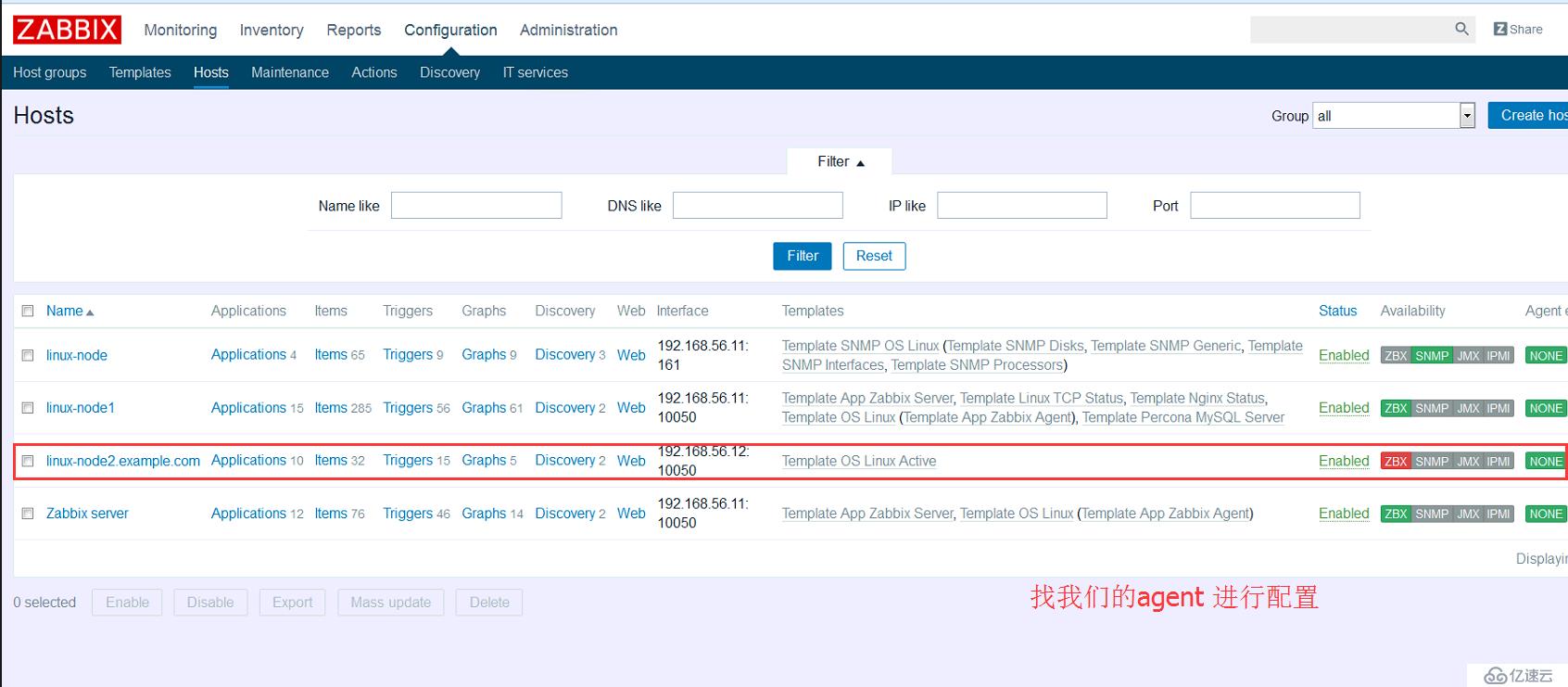Click the Export button
1568x687 pixels.
click(x=292, y=603)
